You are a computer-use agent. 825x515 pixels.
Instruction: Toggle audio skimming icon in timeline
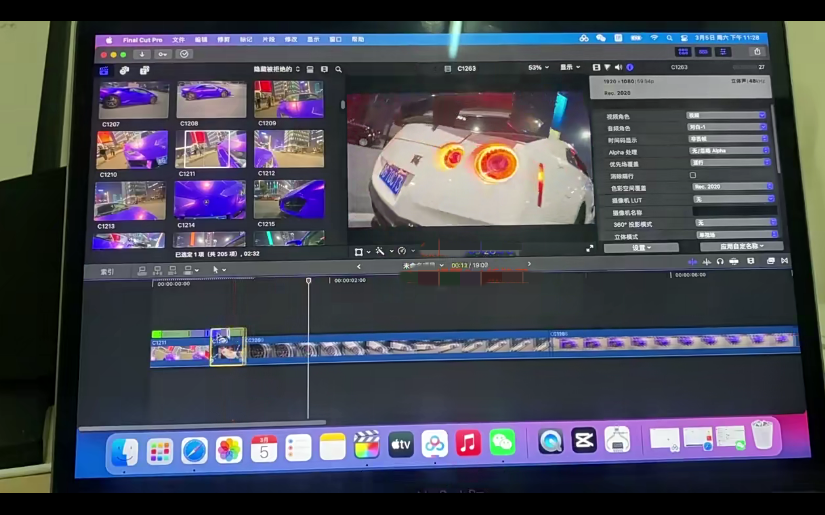tap(706, 261)
